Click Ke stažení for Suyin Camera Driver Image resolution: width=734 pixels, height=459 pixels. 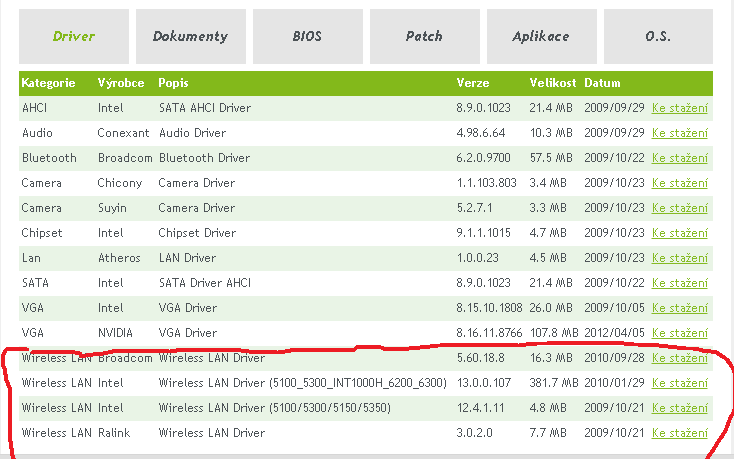[x=679, y=208]
